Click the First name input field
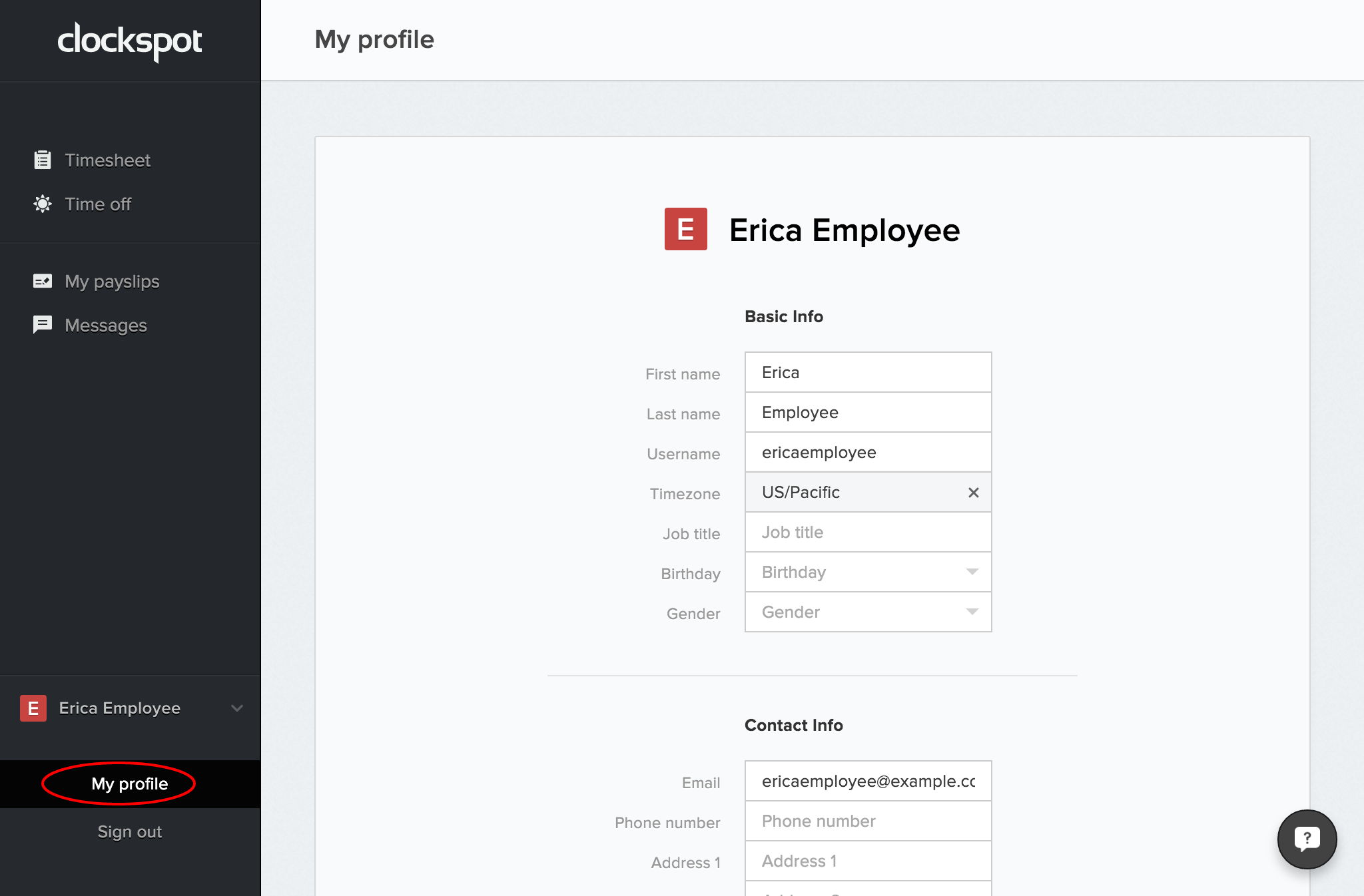The height and width of the screenshot is (896, 1364). click(868, 372)
